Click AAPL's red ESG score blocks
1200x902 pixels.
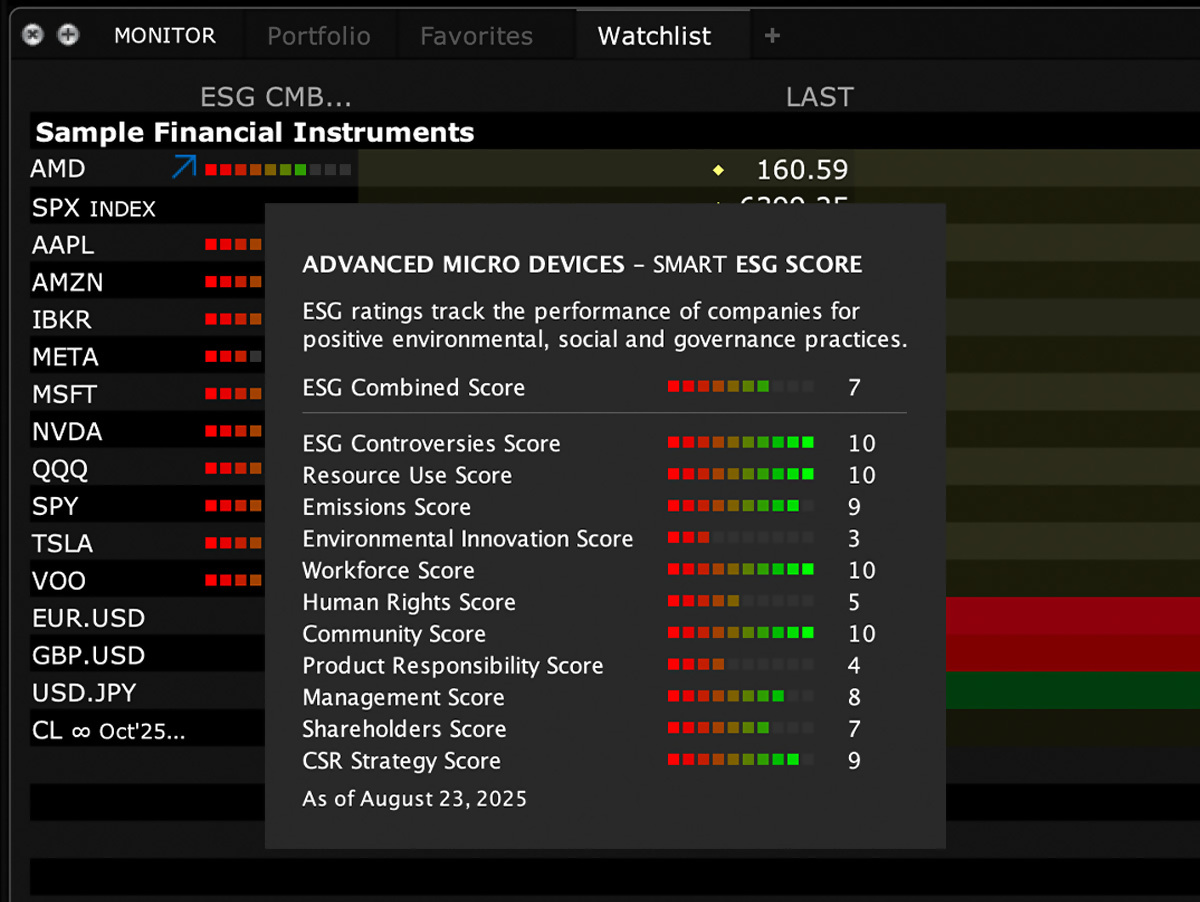(232, 243)
